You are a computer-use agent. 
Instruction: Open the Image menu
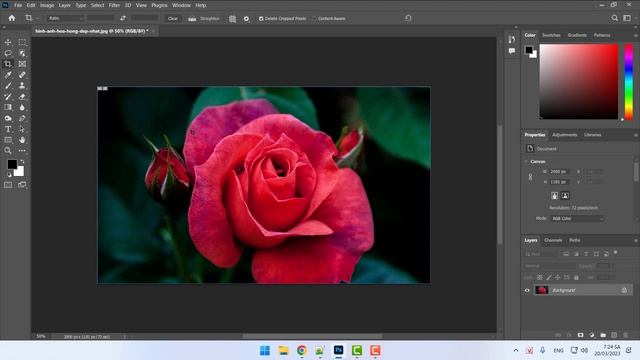pyautogui.click(x=47, y=5)
